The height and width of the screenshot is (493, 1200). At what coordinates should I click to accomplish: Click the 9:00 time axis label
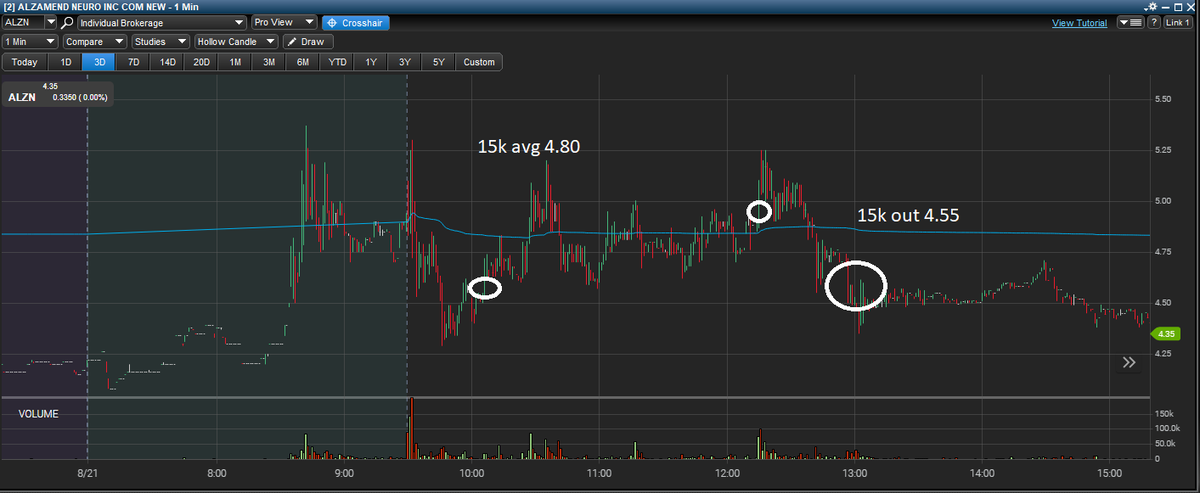[x=344, y=472]
